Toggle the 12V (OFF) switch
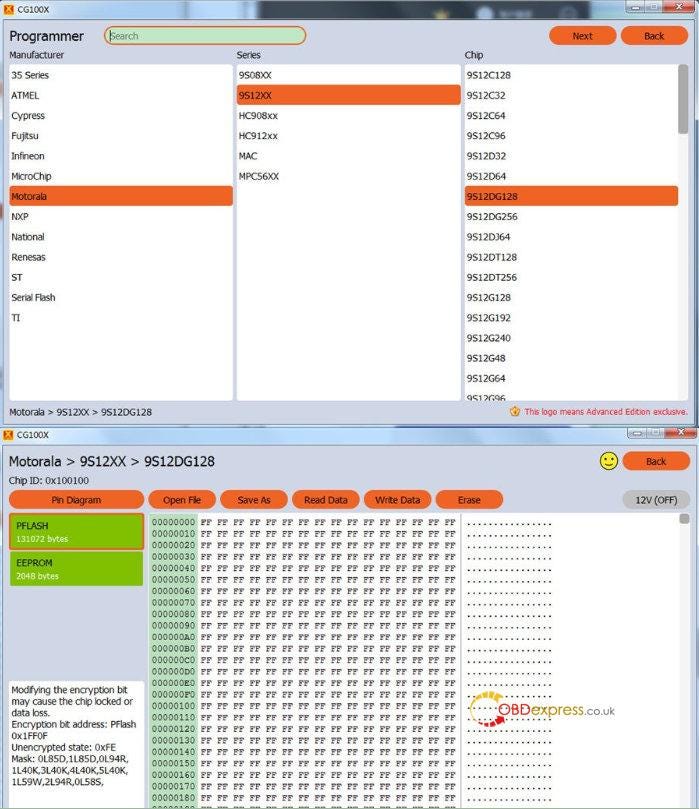The image size is (699, 809). click(x=656, y=500)
